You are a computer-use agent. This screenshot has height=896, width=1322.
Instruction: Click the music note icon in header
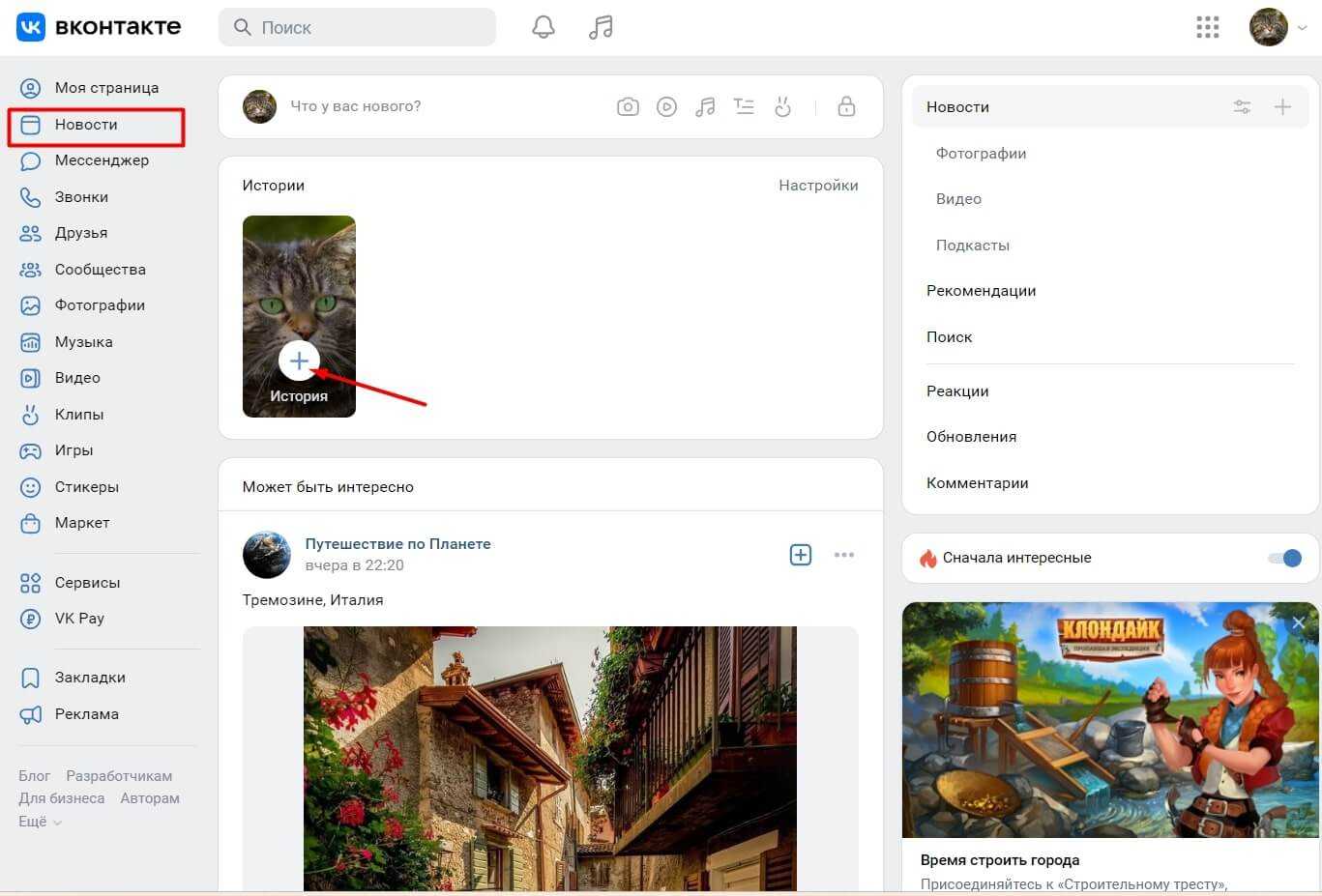click(x=601, y=27)
